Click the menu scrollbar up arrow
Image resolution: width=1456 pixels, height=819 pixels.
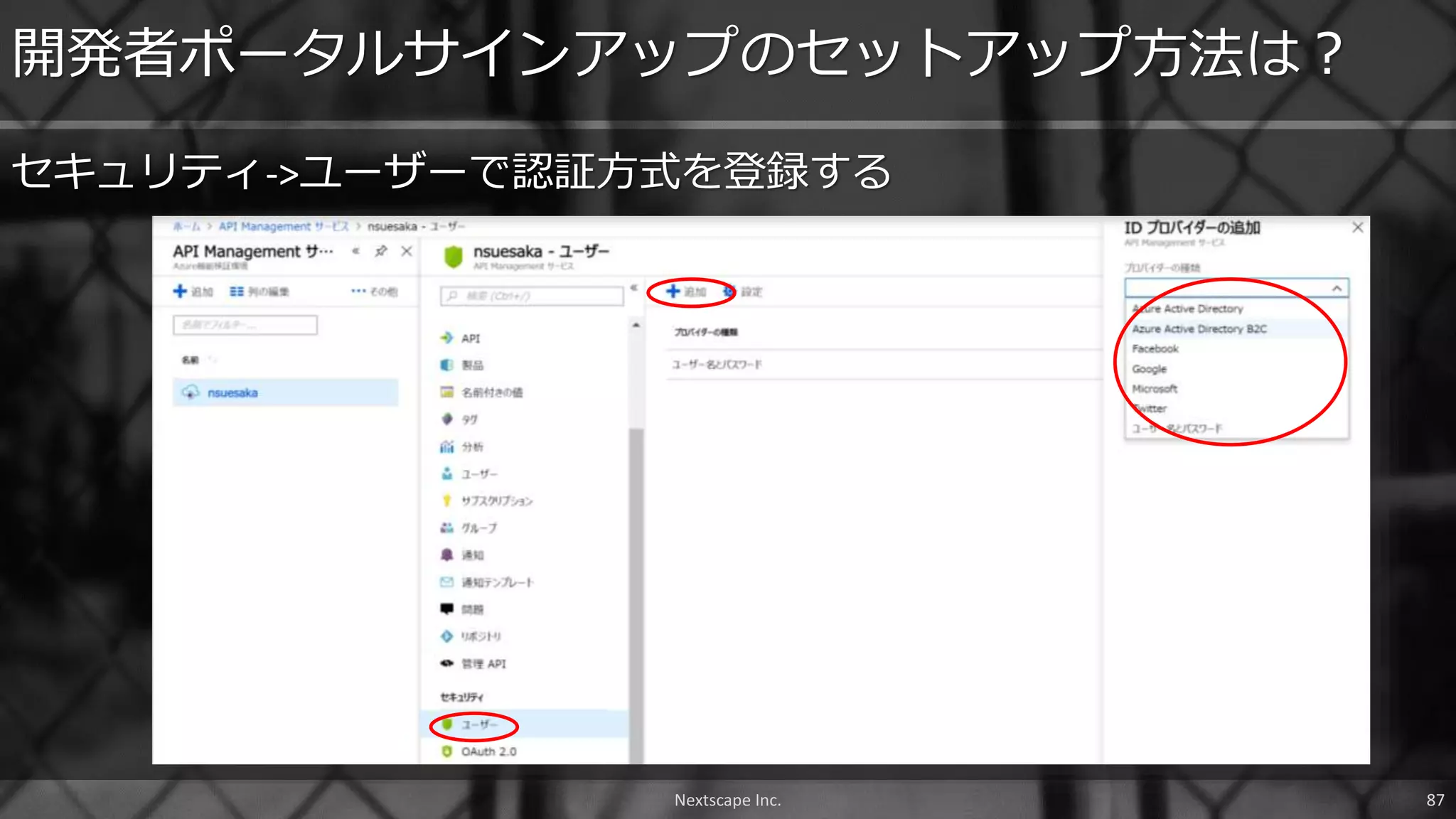pos(636,325)
